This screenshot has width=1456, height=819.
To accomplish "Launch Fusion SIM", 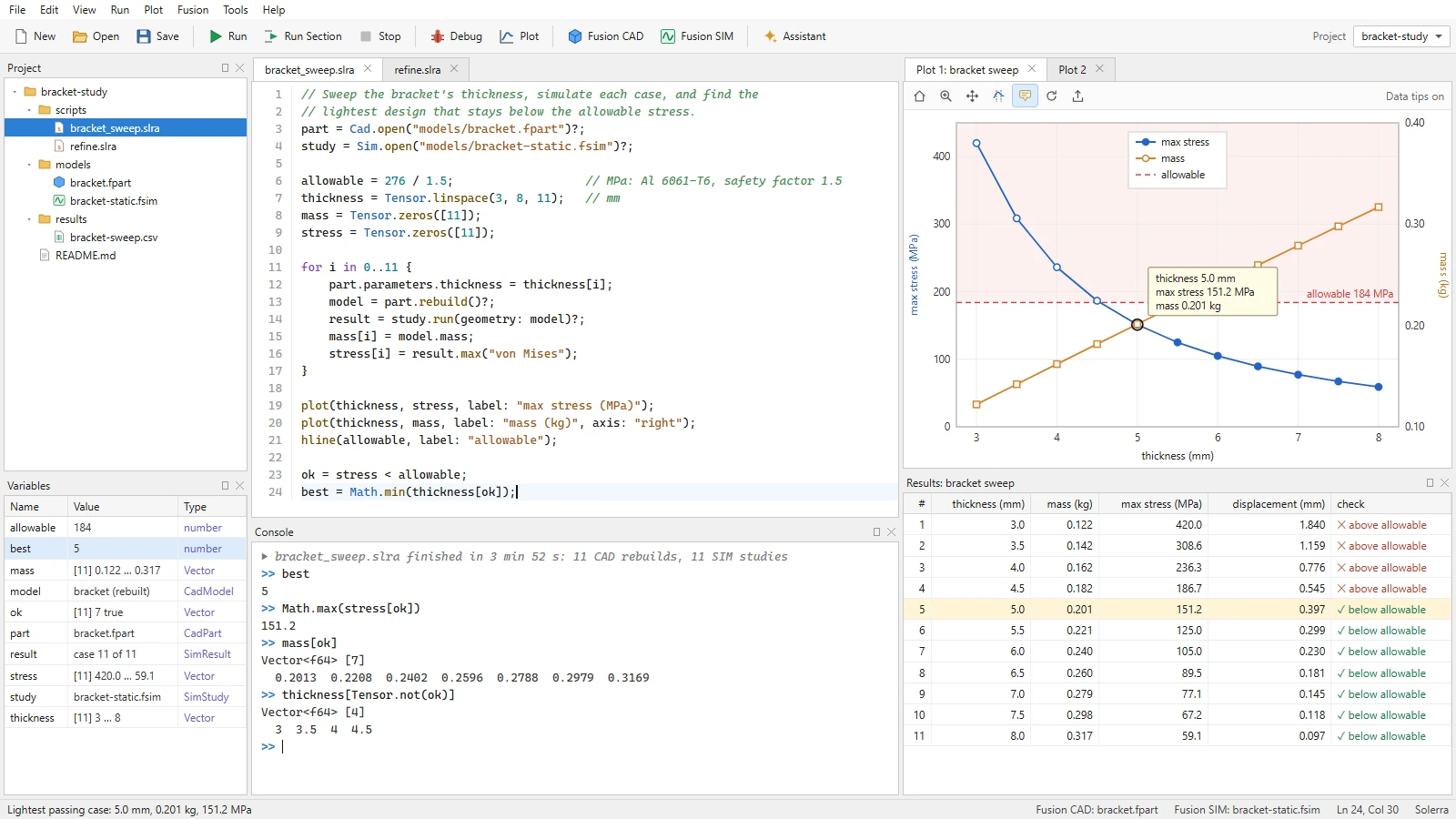I will pyautogui.click(x=697, y=36).
